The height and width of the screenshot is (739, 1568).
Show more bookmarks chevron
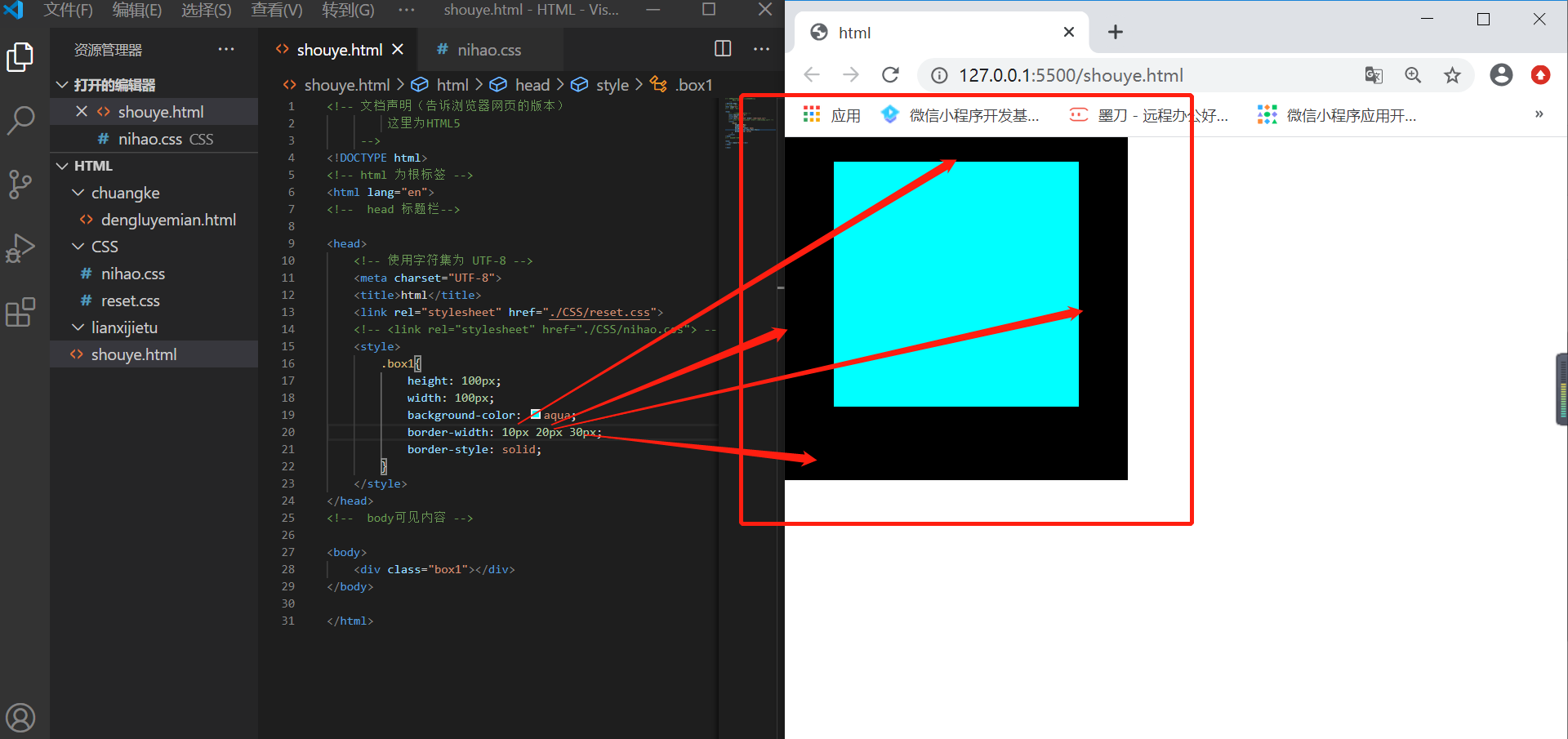coord(1539,114)
